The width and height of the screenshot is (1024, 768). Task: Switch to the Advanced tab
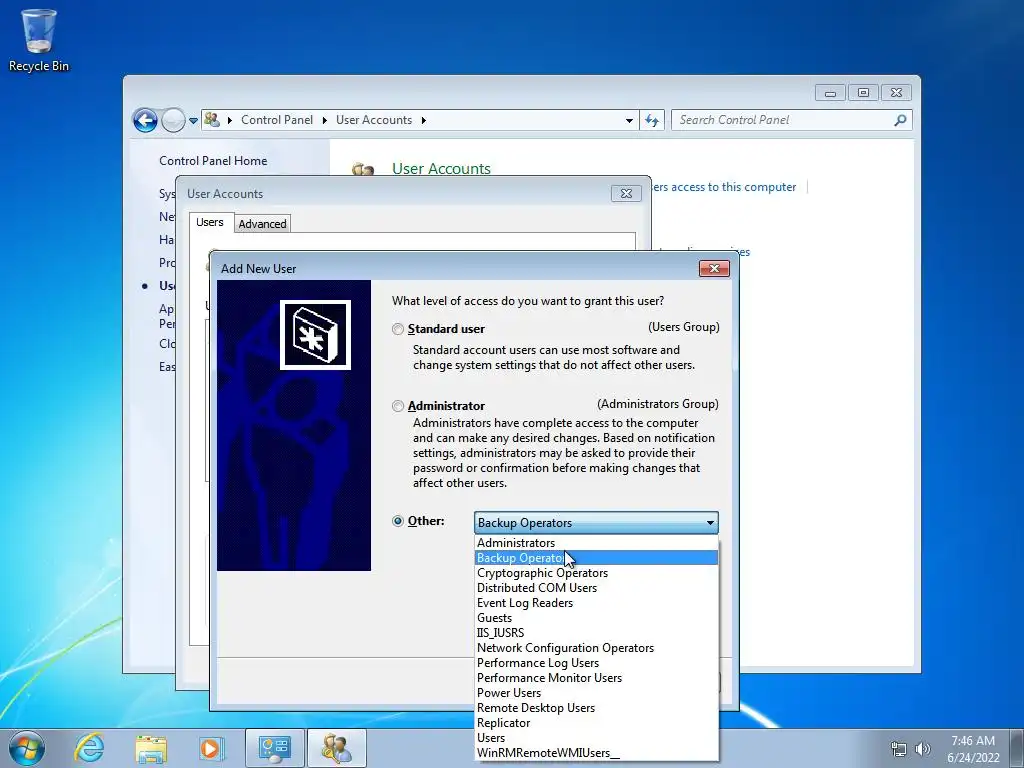coord(262,223)
